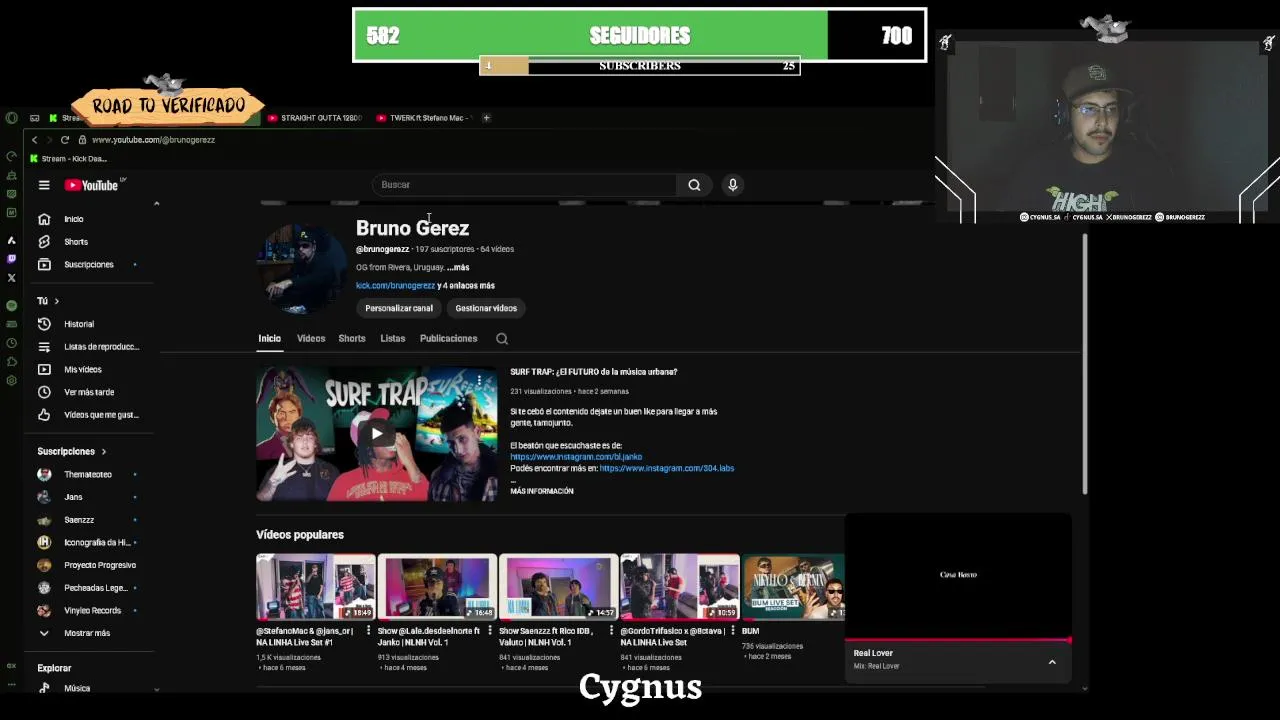Open StefanoMac NA LINHA Live Set thumbnail

[x=315, y=587]
